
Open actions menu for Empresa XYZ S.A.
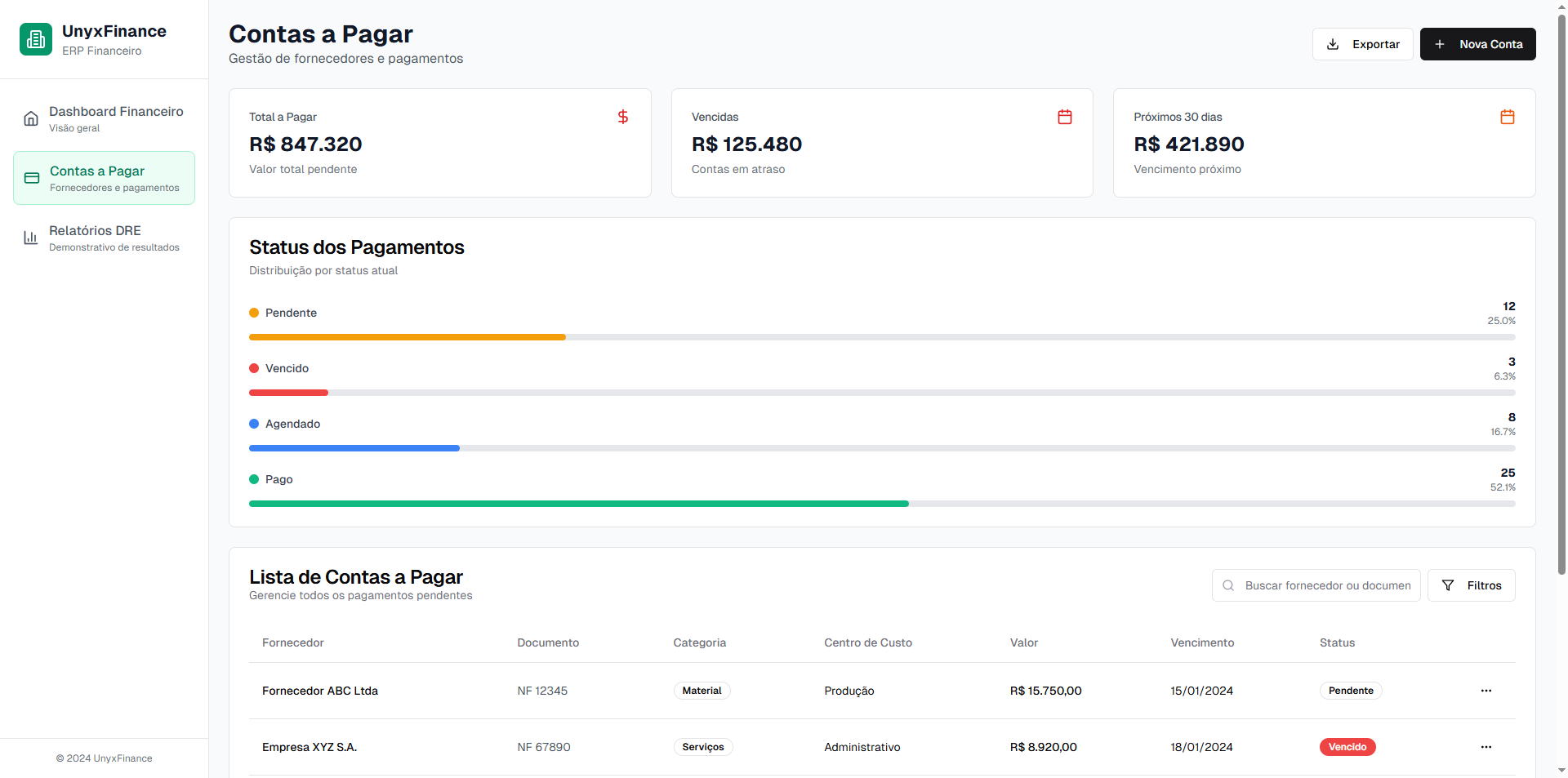point(1486,747)
